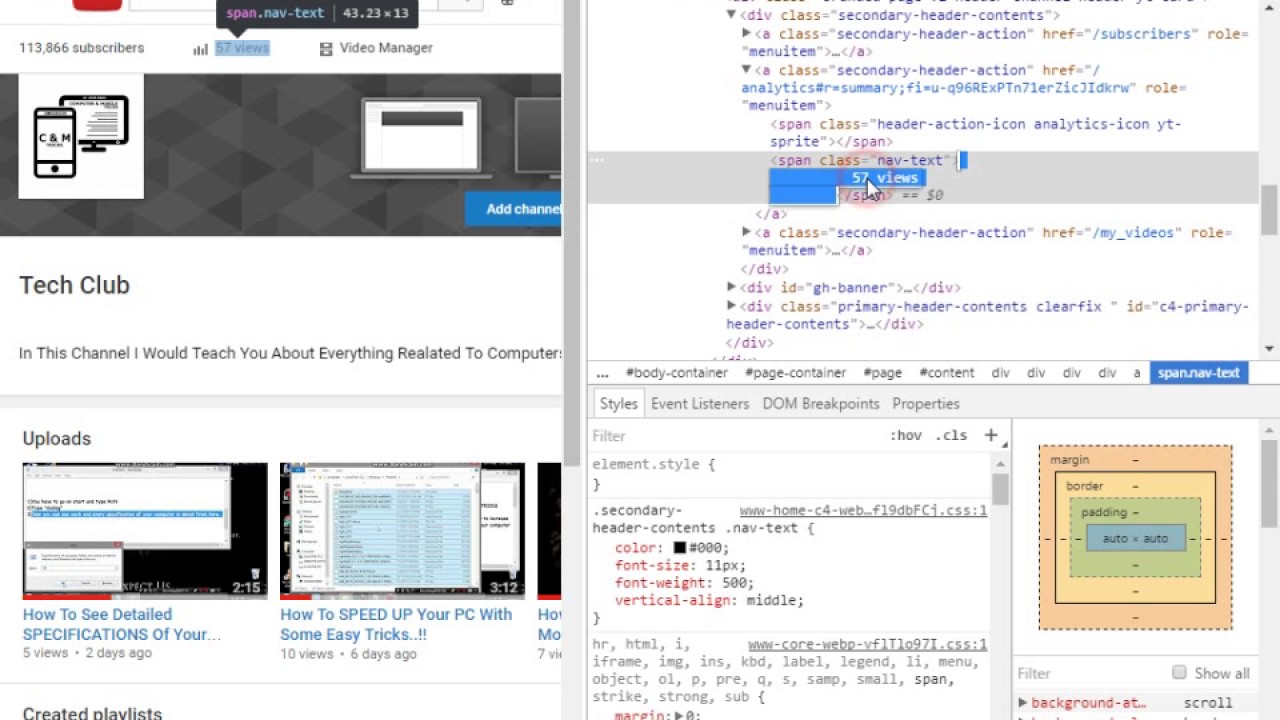The image size is (1280, 720).
Task: Focus the styles Filter input
Action: [735, 436]
